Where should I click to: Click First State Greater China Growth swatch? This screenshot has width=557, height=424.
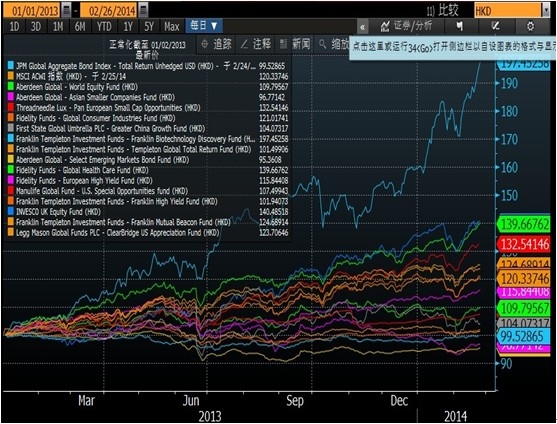(11, 128)
